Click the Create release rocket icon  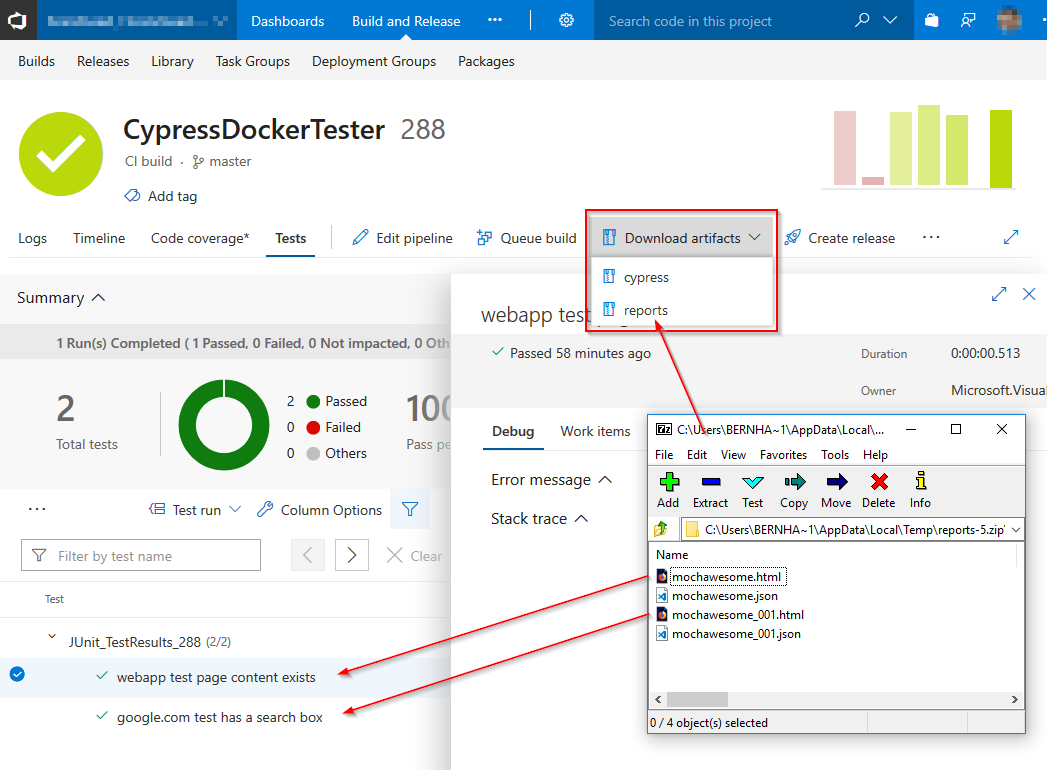point(793,237)
